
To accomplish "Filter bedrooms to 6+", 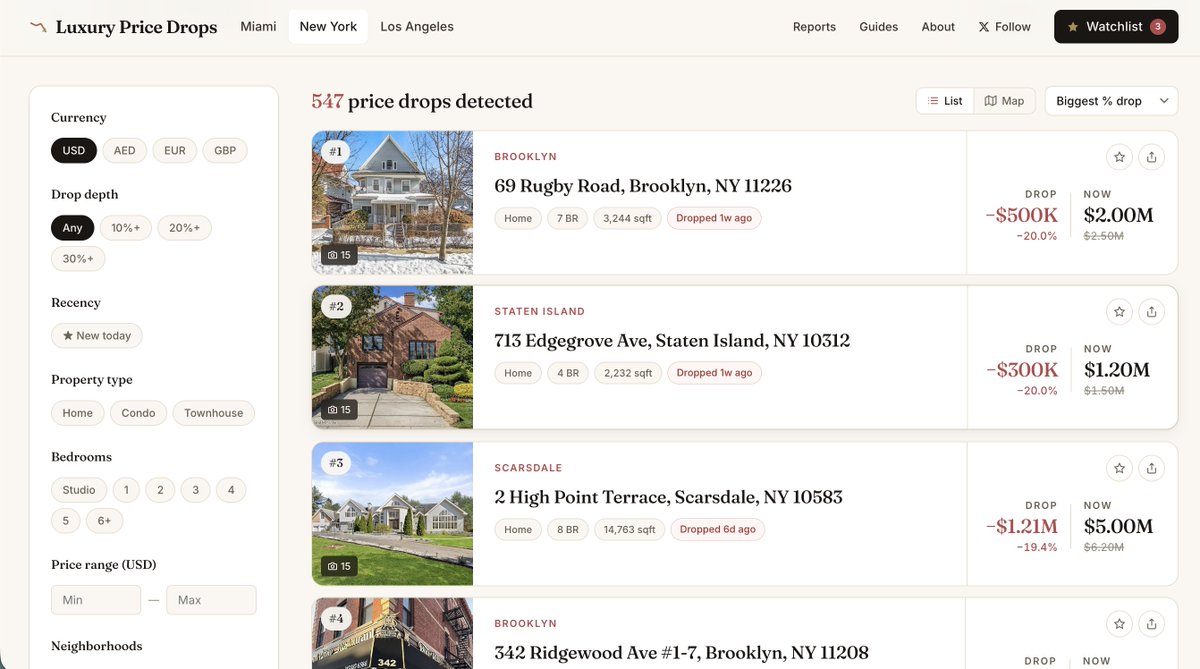I will (105, 521).
